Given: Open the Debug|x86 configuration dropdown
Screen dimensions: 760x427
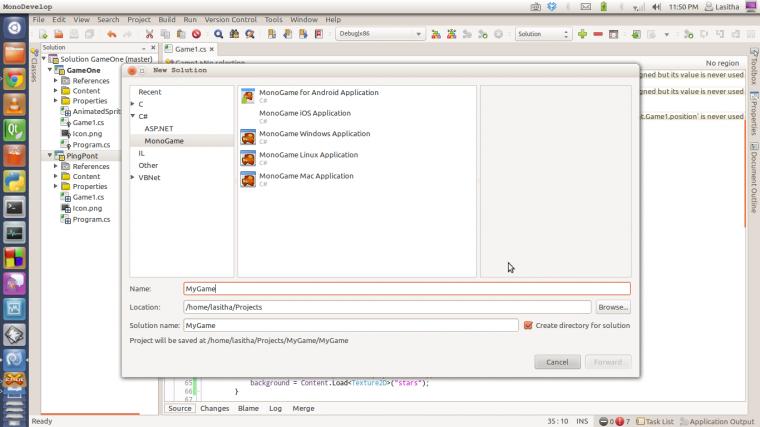Looking at the screenshot, I should [380, 34].
